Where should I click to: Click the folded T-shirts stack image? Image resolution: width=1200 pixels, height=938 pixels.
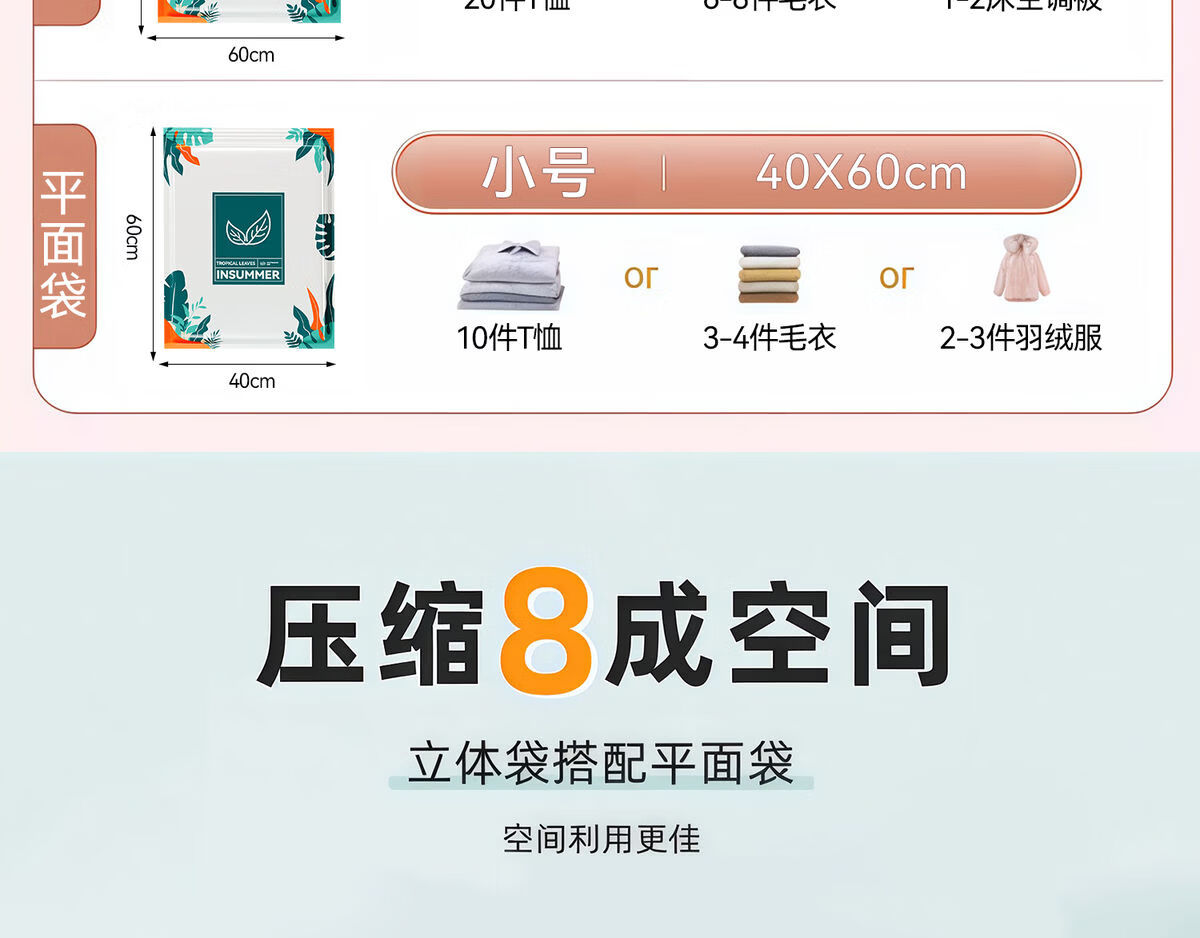tap(512, 275)
